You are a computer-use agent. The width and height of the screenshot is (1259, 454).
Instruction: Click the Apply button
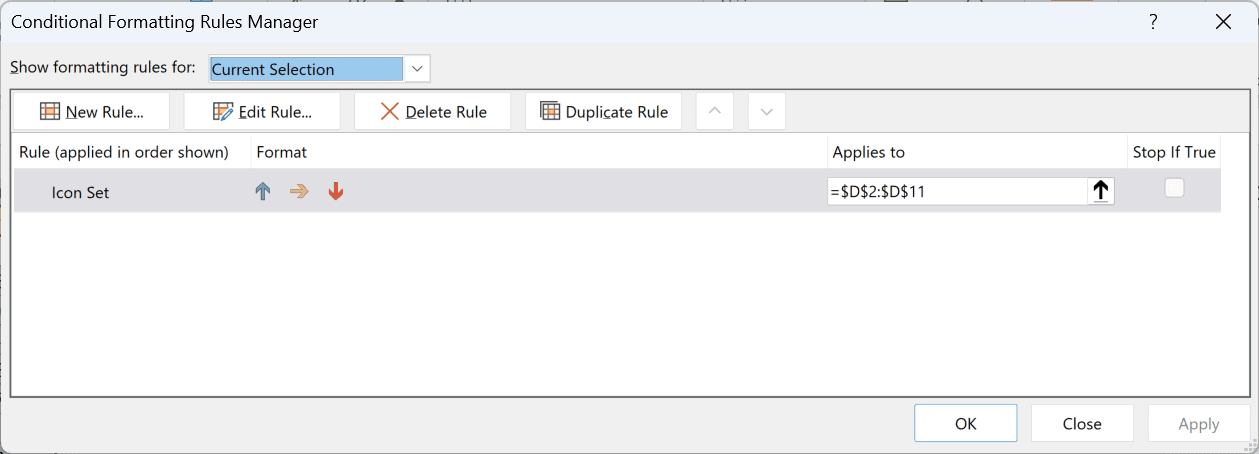1199,423
